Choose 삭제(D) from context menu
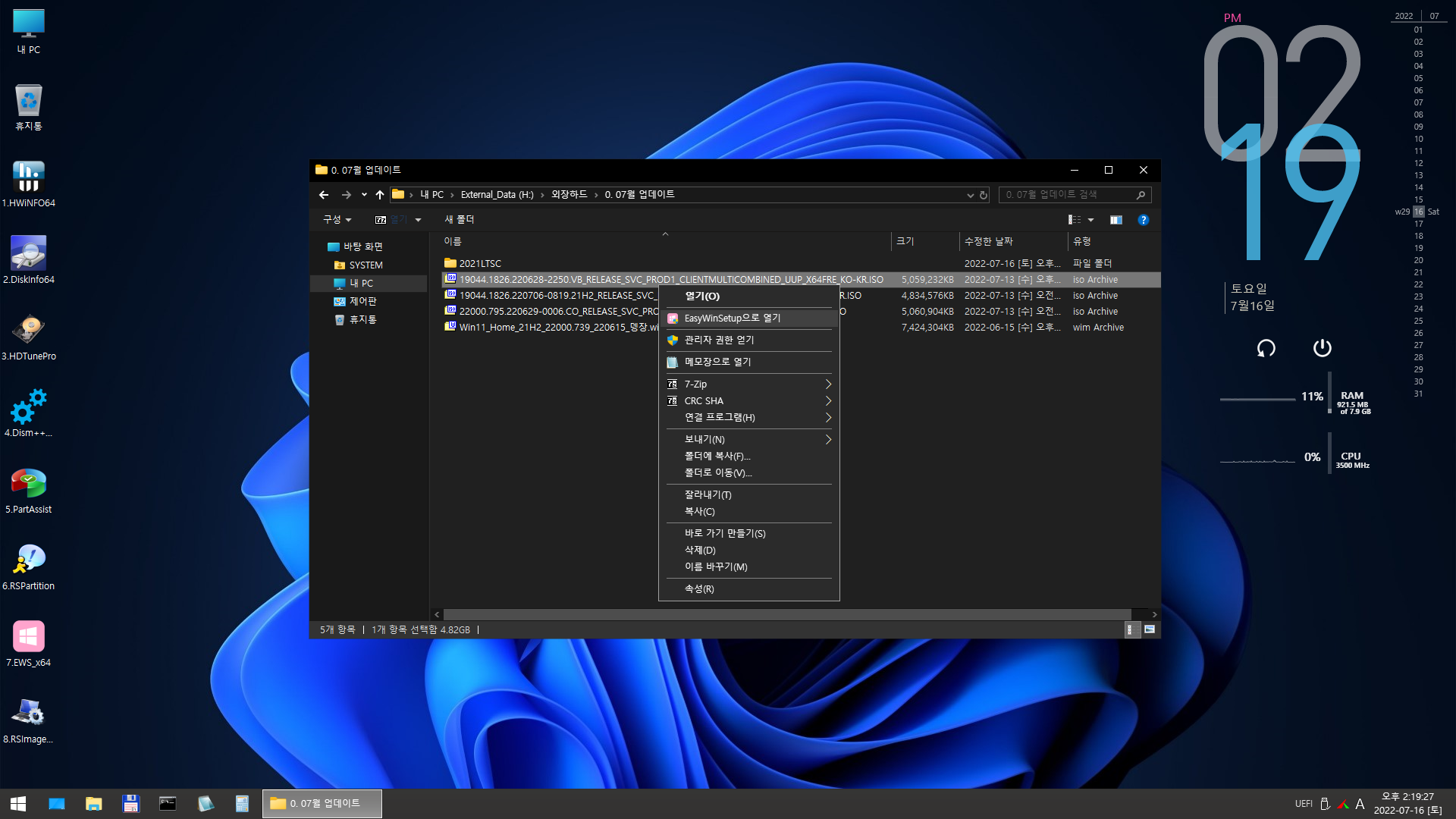 tap(749, 551)
